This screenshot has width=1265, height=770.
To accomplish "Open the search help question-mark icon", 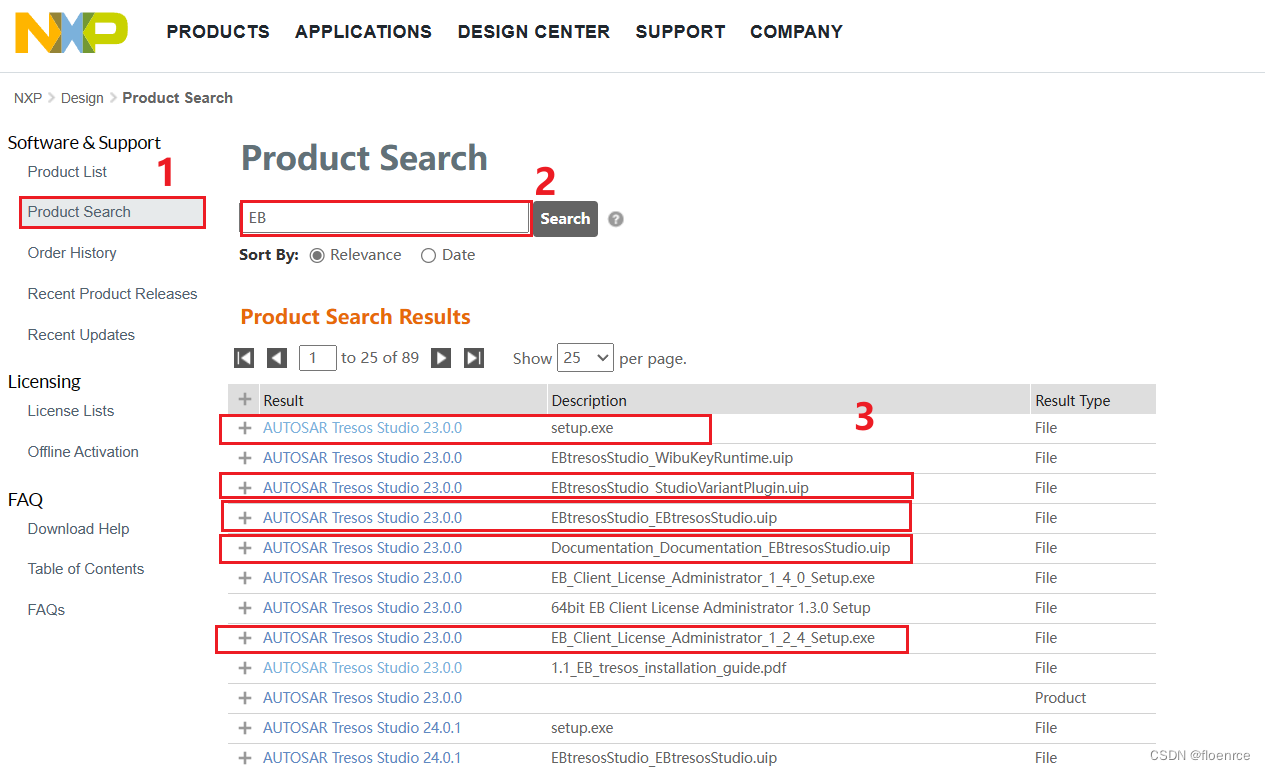I will coord(616,219).
